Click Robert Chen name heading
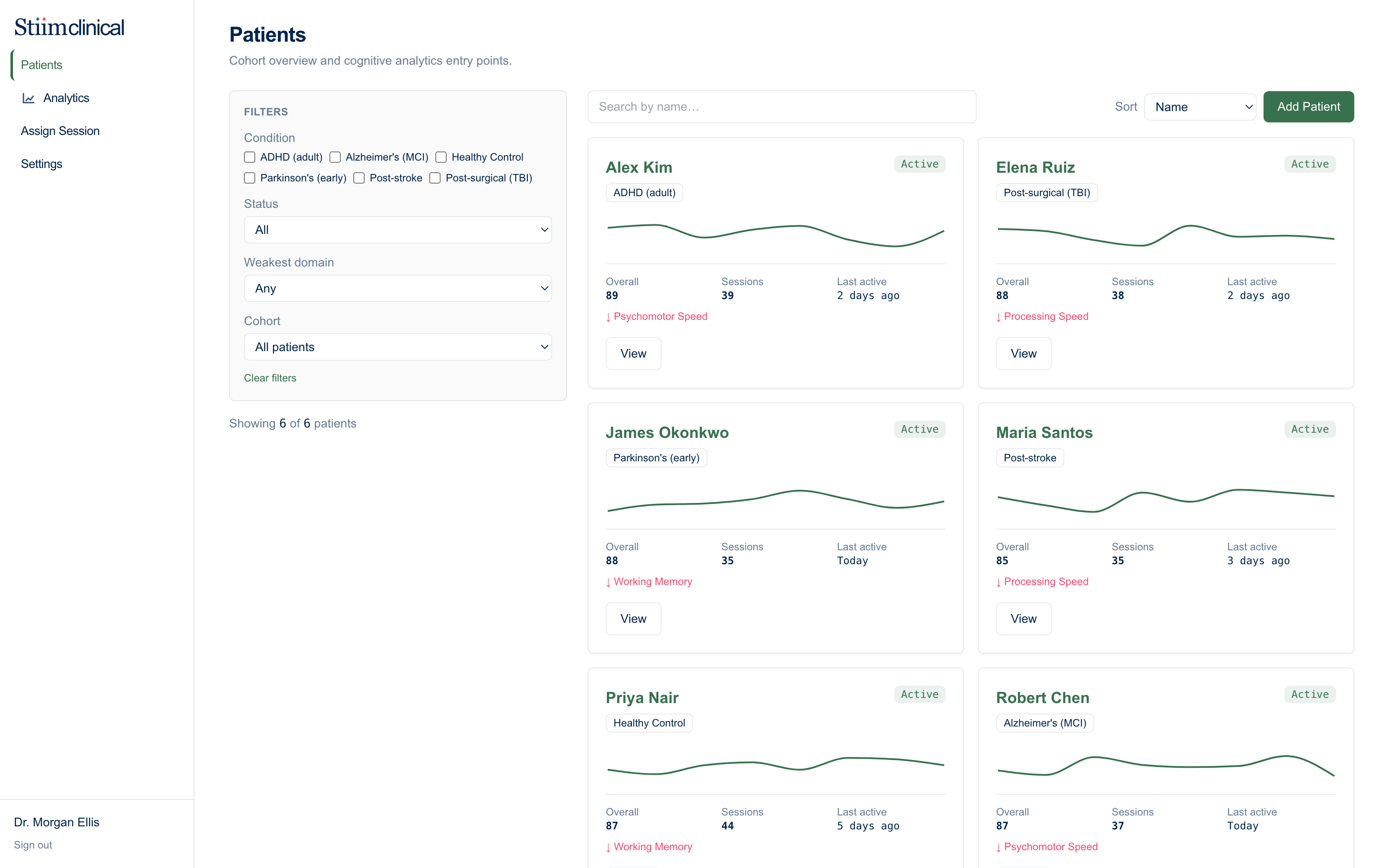This screenshot has width=1389, height=868. [x=1042, y=697]
